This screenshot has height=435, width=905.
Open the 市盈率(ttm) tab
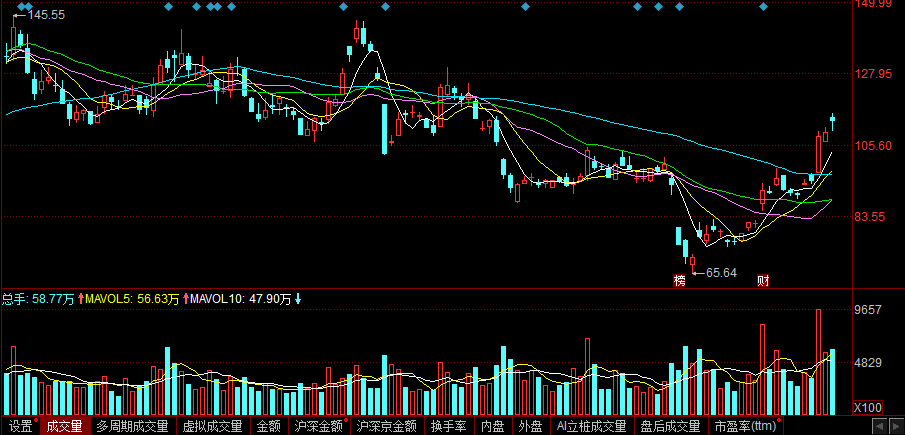(x=746, y=426)
